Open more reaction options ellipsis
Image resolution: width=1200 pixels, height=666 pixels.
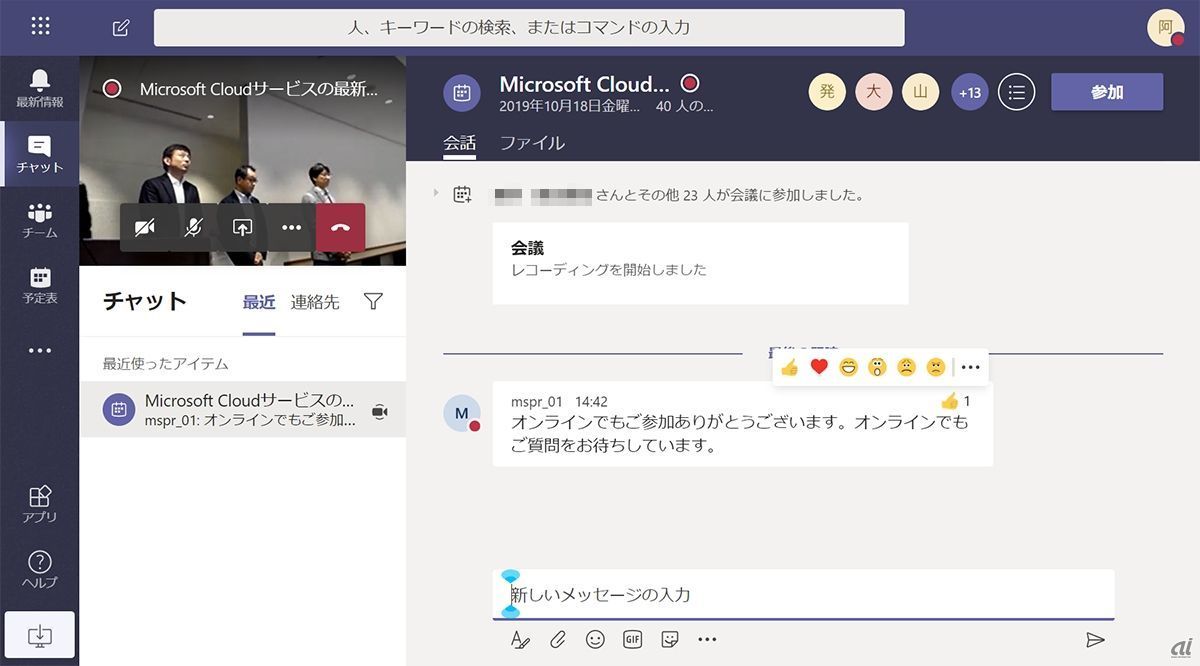point(970,367)
